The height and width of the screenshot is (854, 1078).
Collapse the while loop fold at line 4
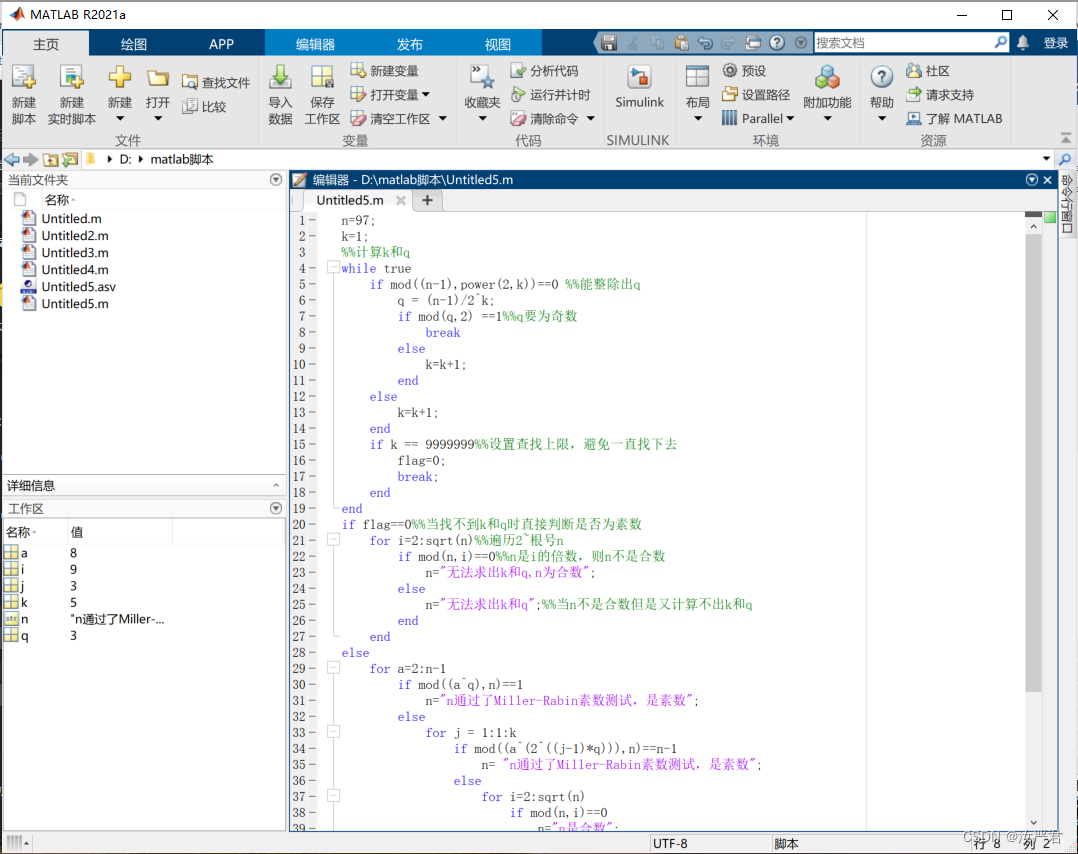(x=333, y=267)
